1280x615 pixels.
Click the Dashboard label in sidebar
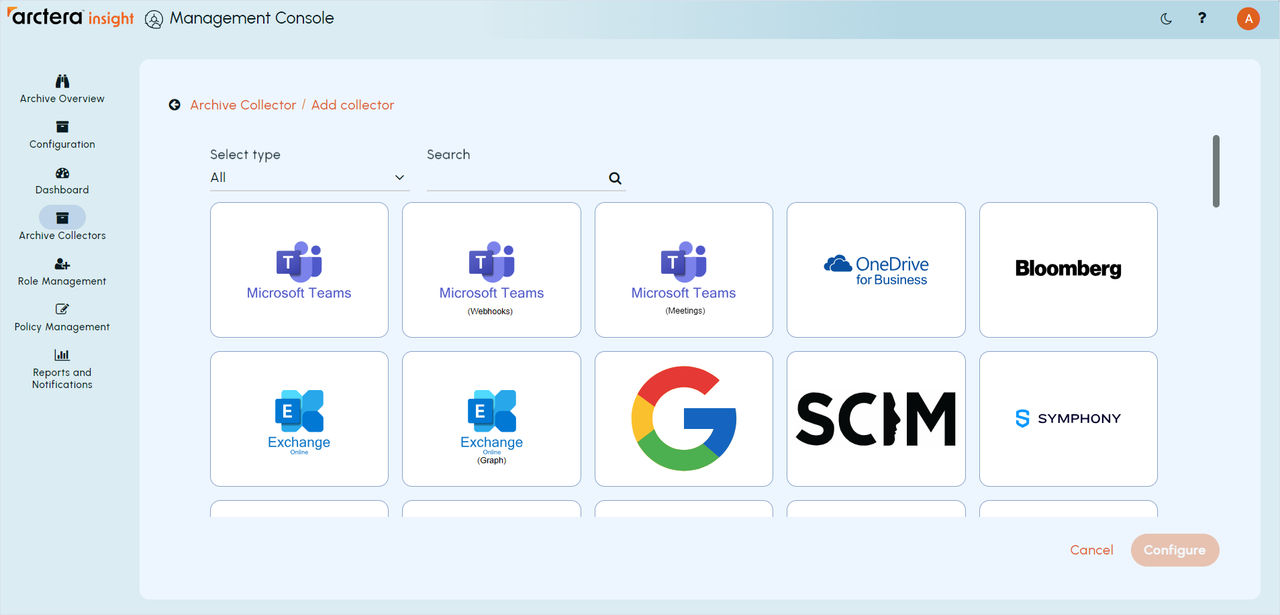pyautogui.click(x=62, y=190)
